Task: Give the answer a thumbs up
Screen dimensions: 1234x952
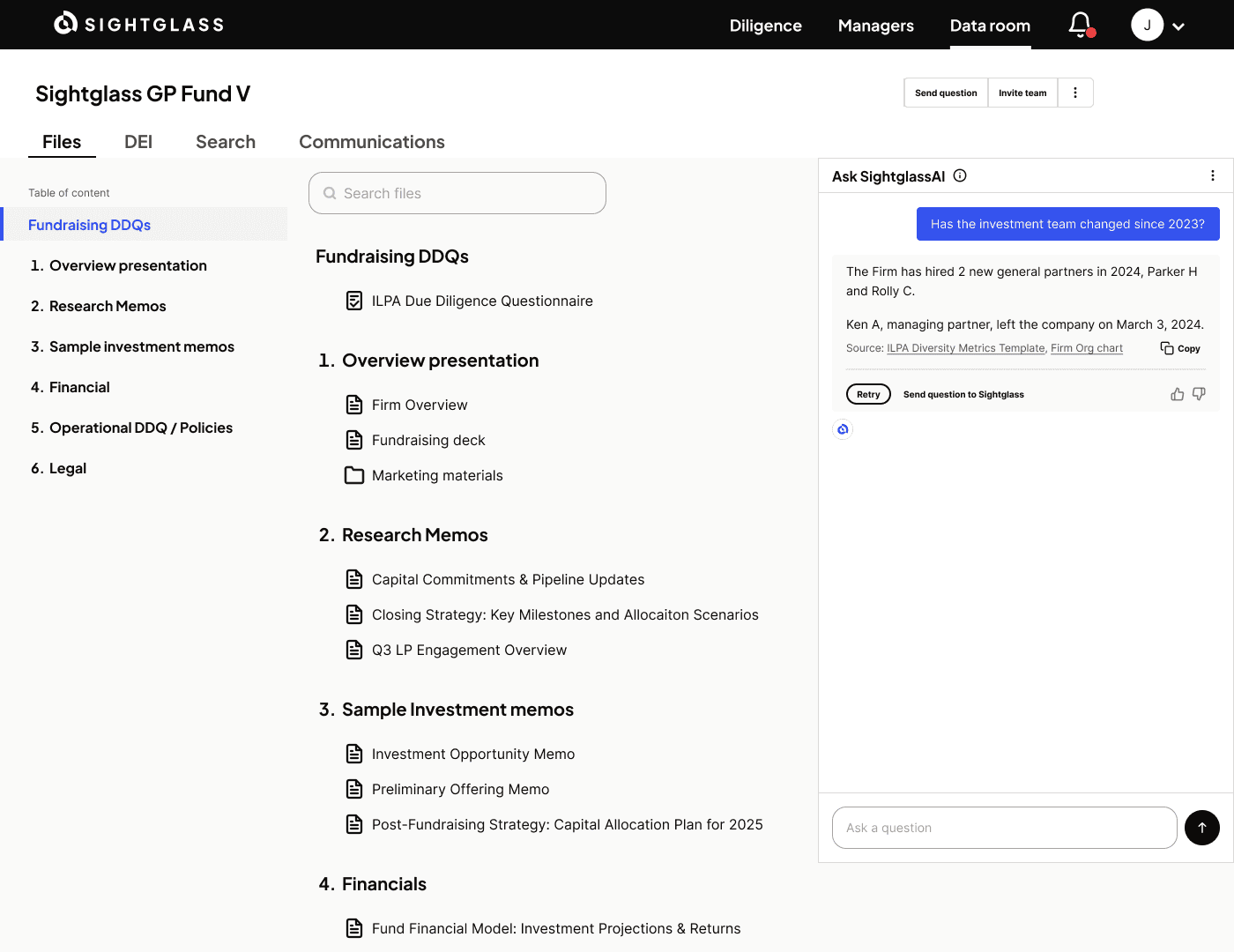Action: coord(1178,394)
